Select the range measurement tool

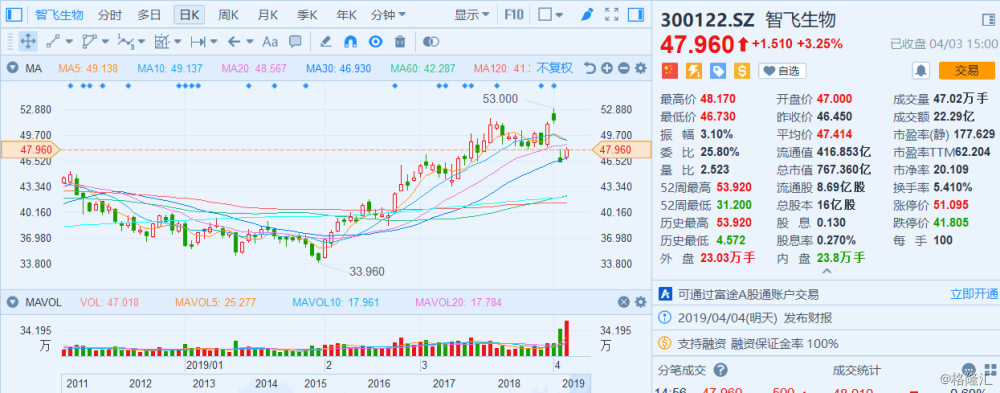click(x=198, y=42)
